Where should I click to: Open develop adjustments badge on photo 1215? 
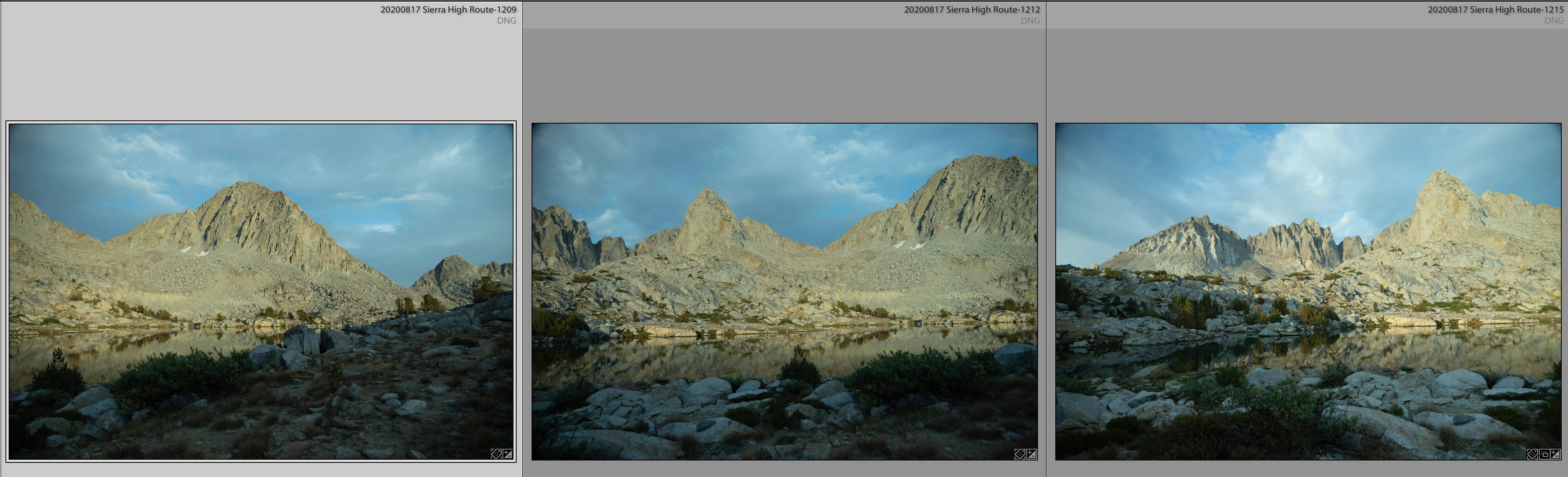tap(1555, 454)
